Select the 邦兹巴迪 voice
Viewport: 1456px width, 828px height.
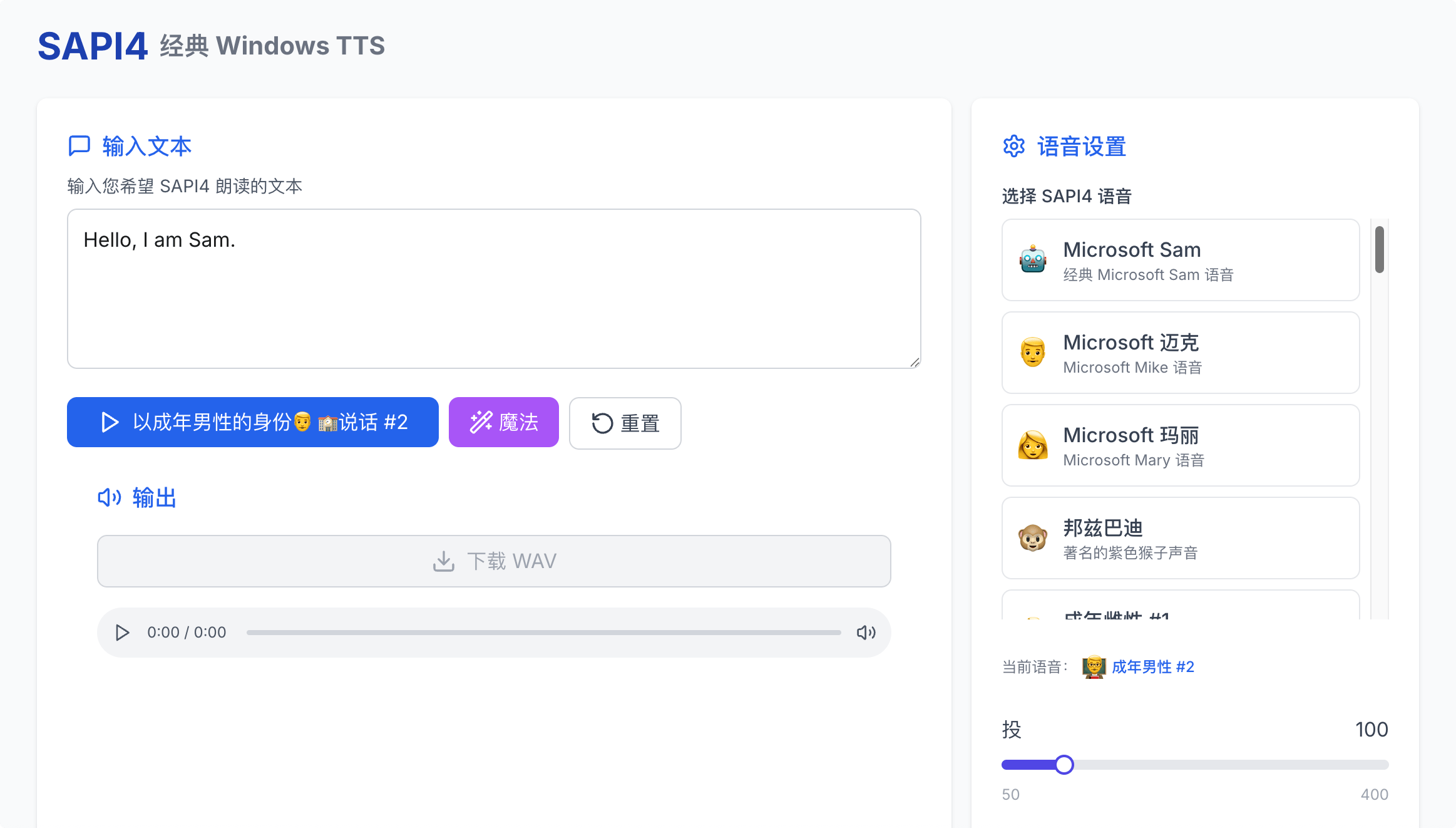1181,538
